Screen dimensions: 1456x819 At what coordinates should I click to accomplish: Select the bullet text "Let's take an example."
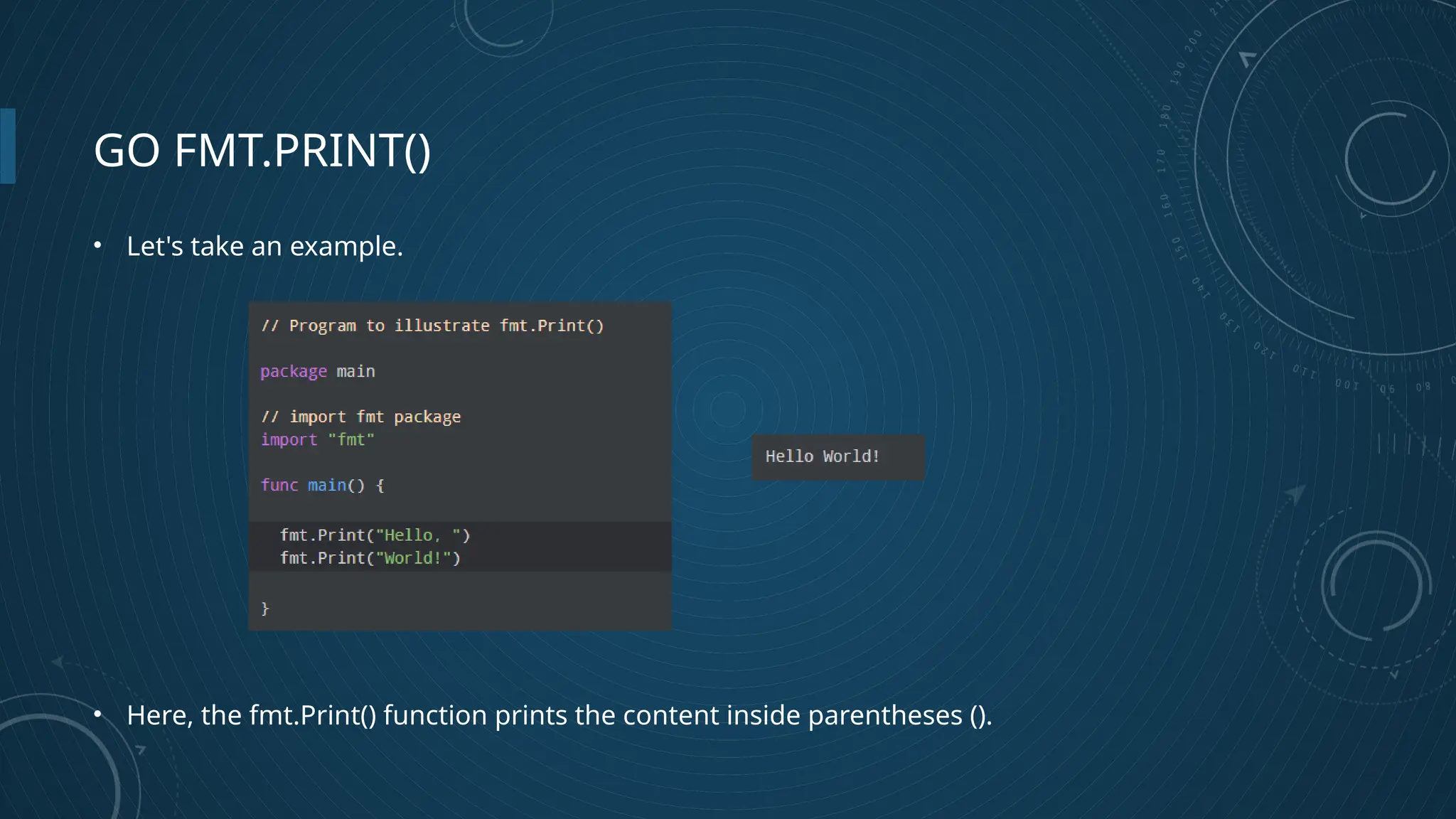[x=264, y=247]
